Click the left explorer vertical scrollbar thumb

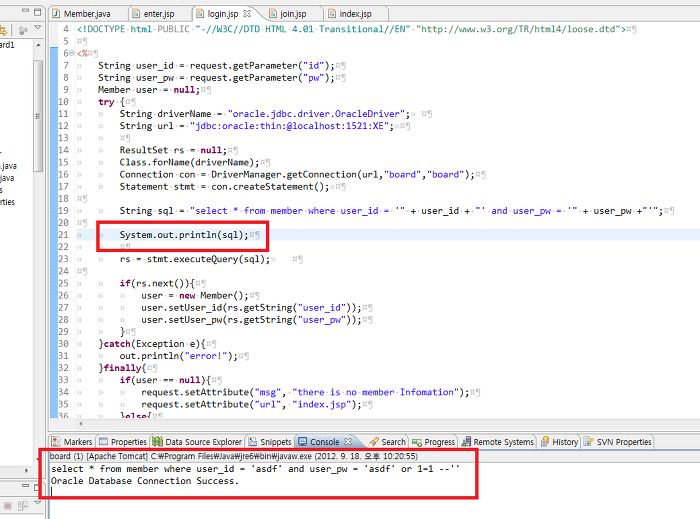tap(38, 116)
